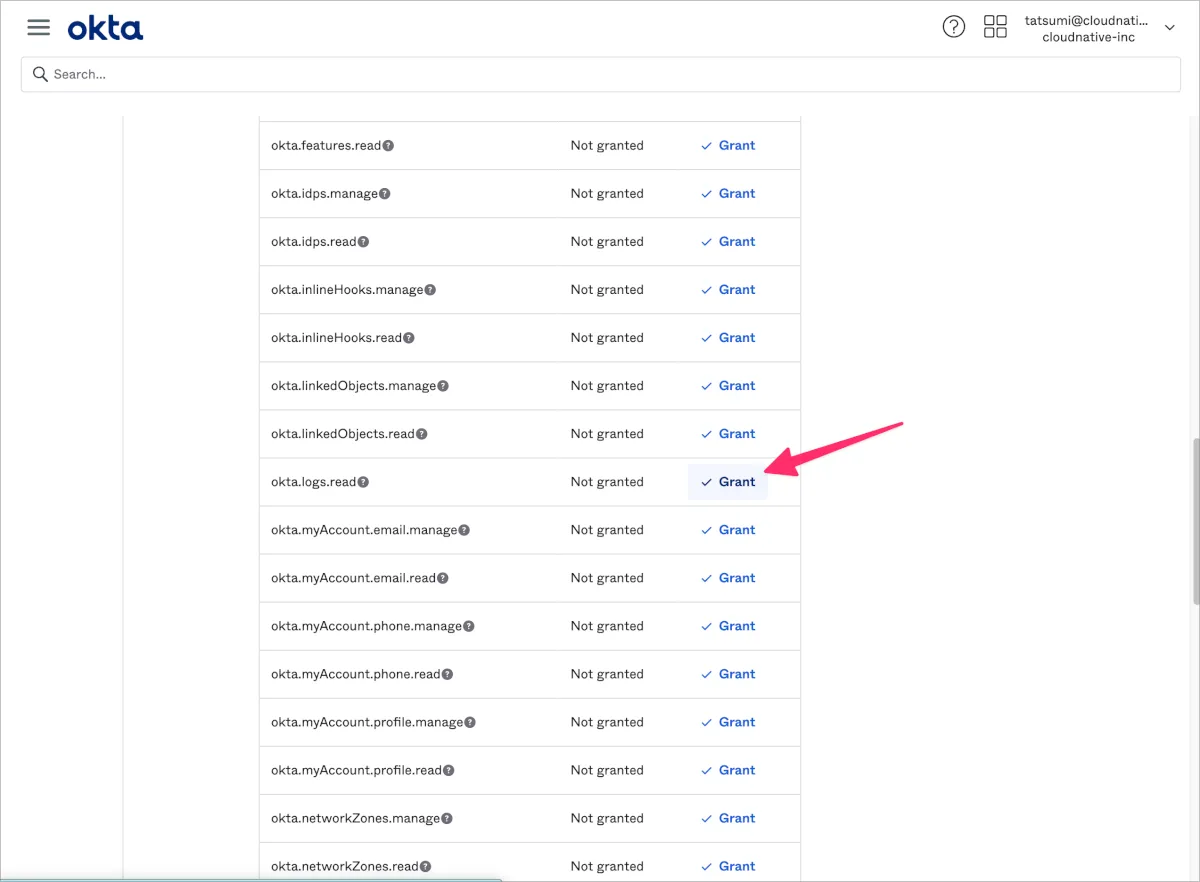
Task: Click the okta.networkZones.manage scope name
Action: point(355,818)
